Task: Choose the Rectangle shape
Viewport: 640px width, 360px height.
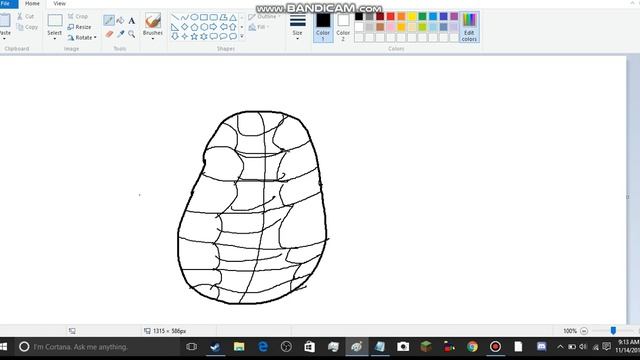Action: 204,18
